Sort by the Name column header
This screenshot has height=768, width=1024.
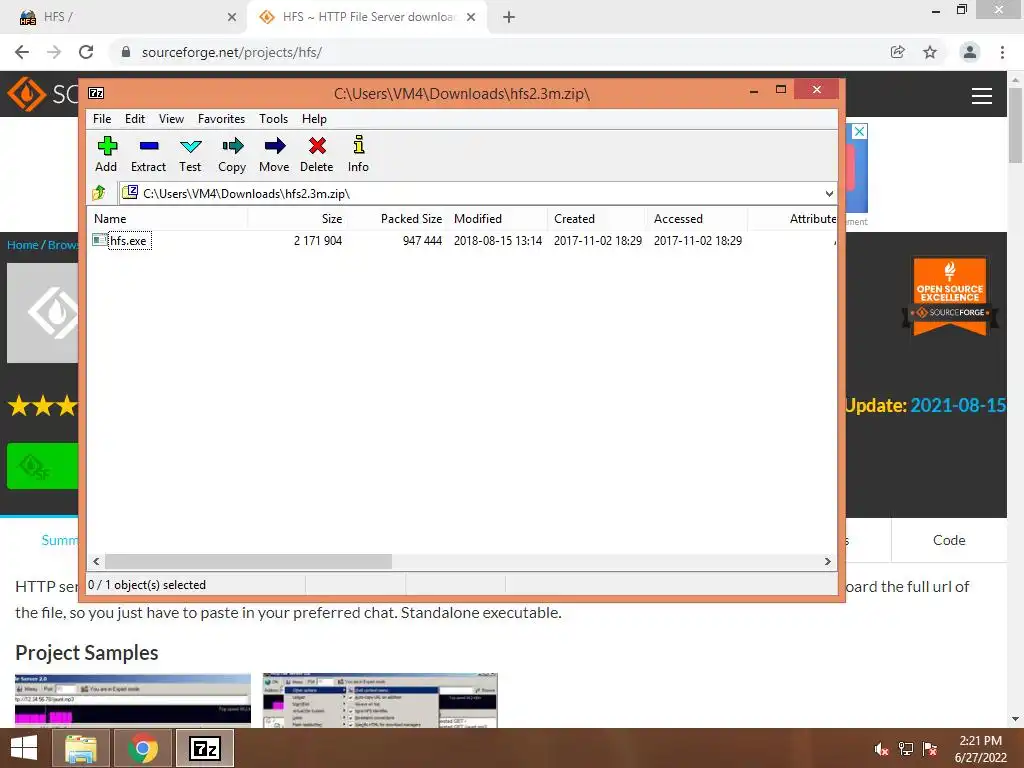pyautogui.click(x=167, y=219)
